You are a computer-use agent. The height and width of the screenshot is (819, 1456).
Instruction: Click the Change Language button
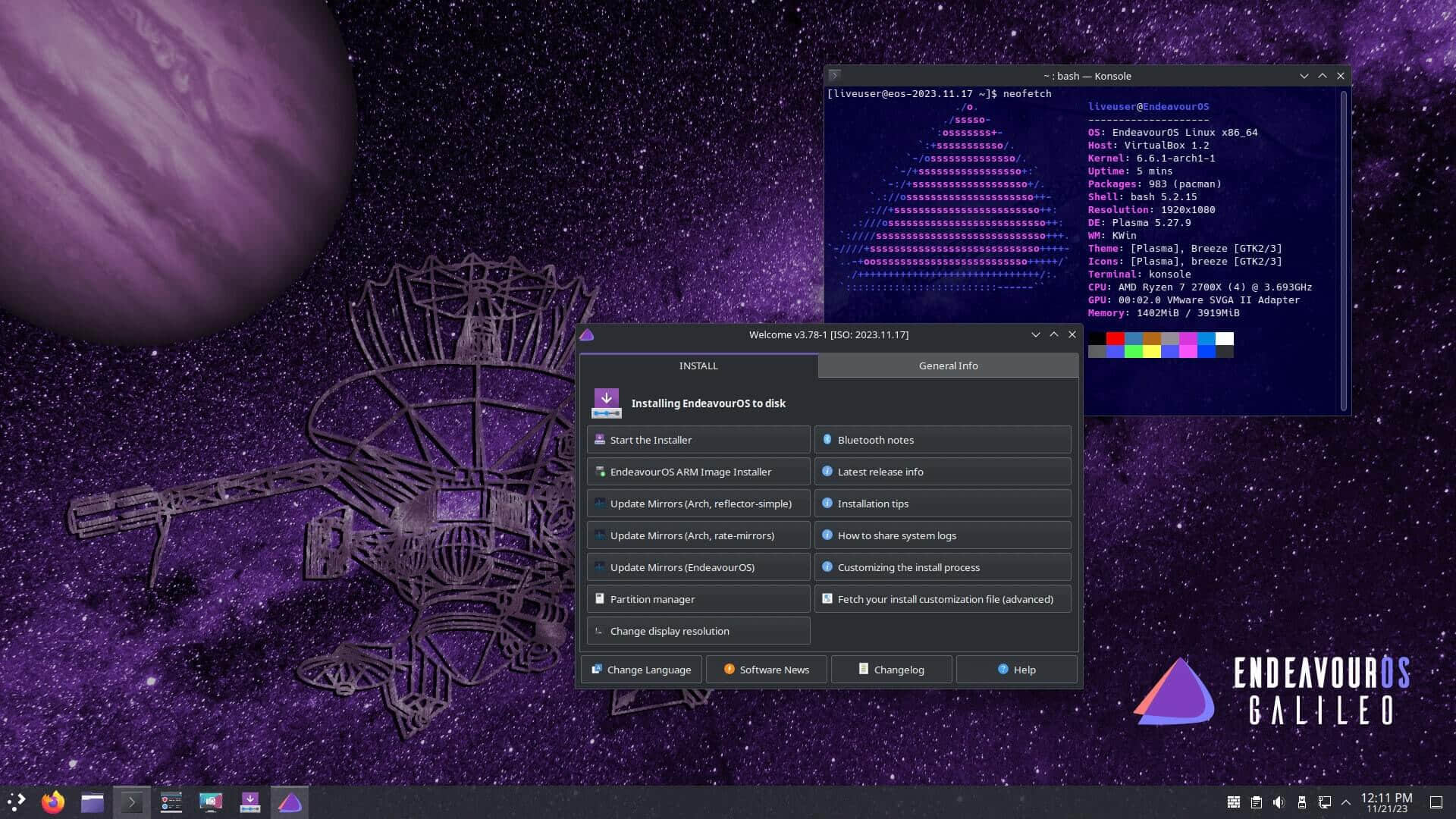(x=641, y=669)
